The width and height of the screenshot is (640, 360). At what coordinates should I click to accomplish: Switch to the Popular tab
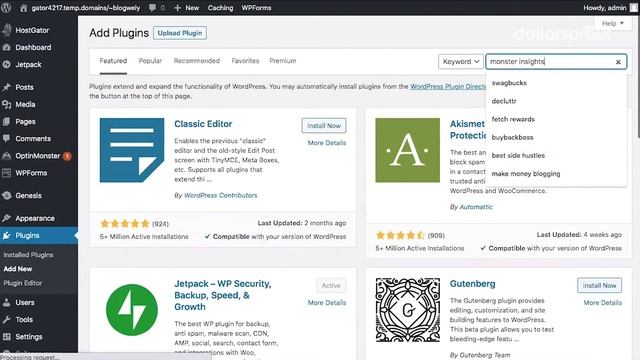point(150,61)
